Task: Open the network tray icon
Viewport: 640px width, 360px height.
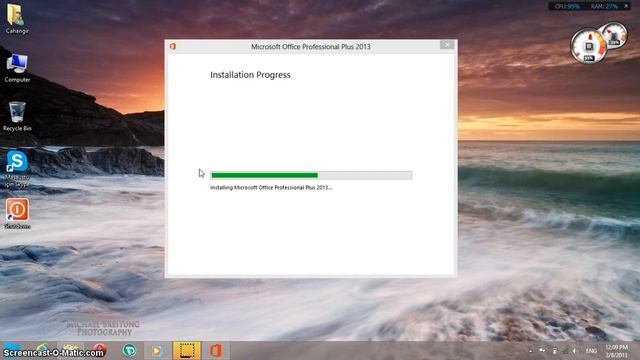Action: click(565, 351)
